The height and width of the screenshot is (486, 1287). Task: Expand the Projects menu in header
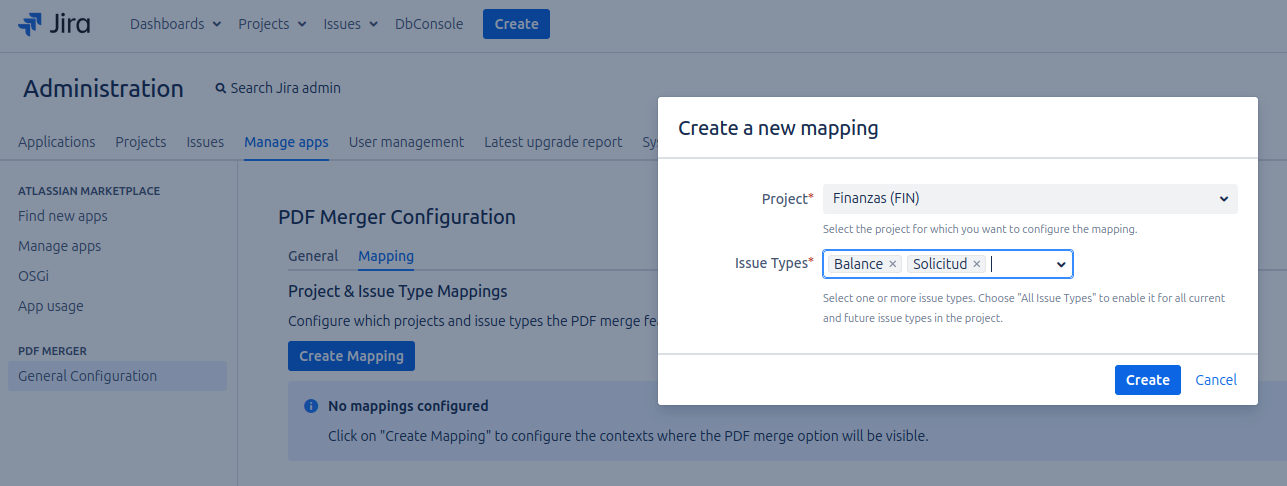point(272,24)
